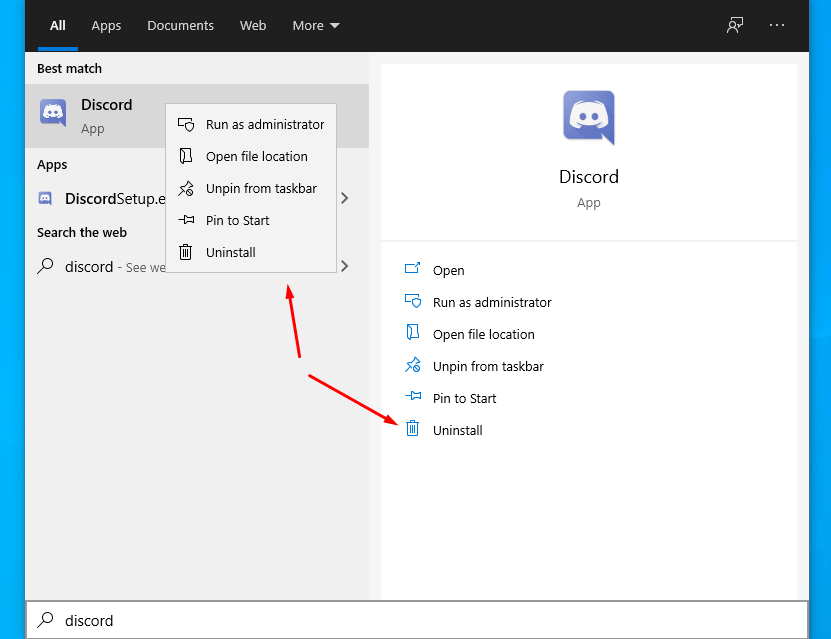Click blue shield icon in details pane
831x639 pixels.
[x=412, y=301]
